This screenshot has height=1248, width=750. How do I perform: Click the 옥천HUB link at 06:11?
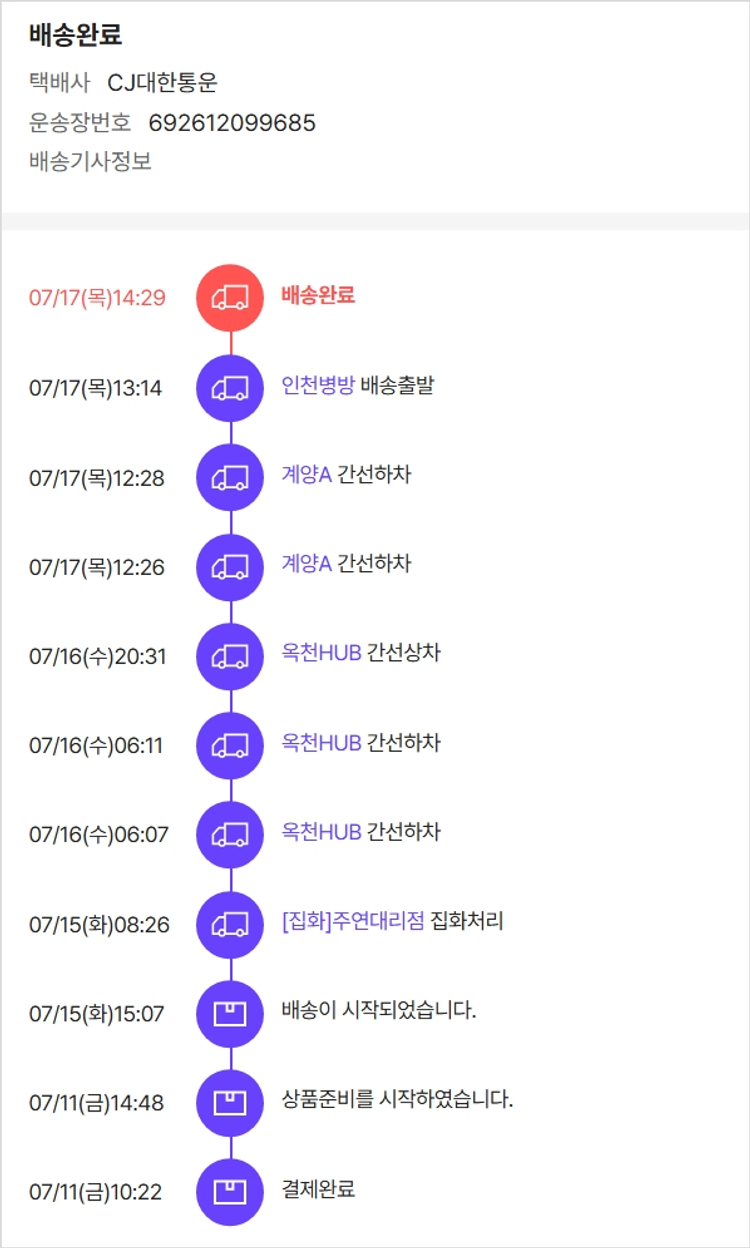[321, 743]
